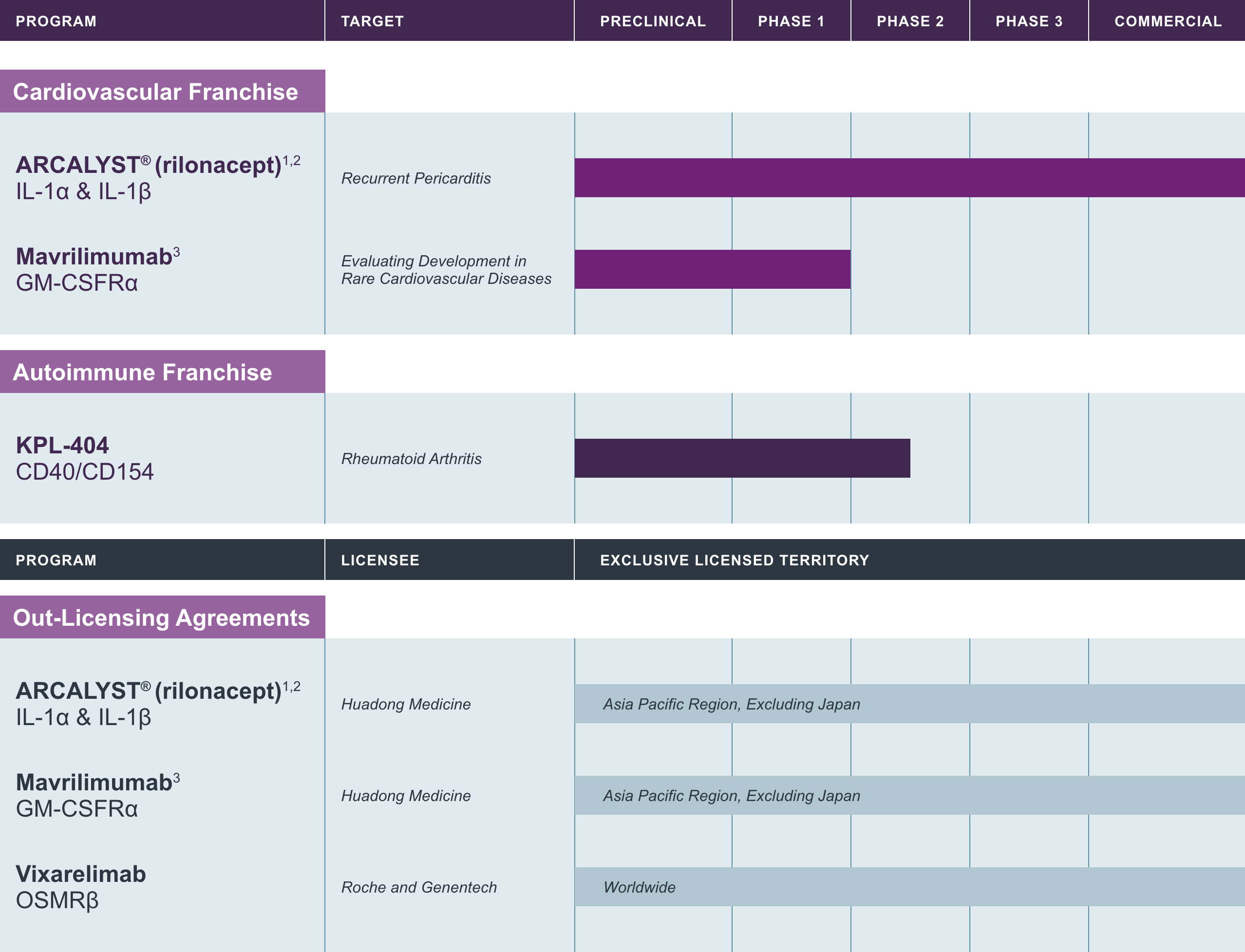Click Evaluating Development in Rare Cardiovascular Diseases
The height and width of the screenshot is (952, 1245).
click(x=446, y=270)
